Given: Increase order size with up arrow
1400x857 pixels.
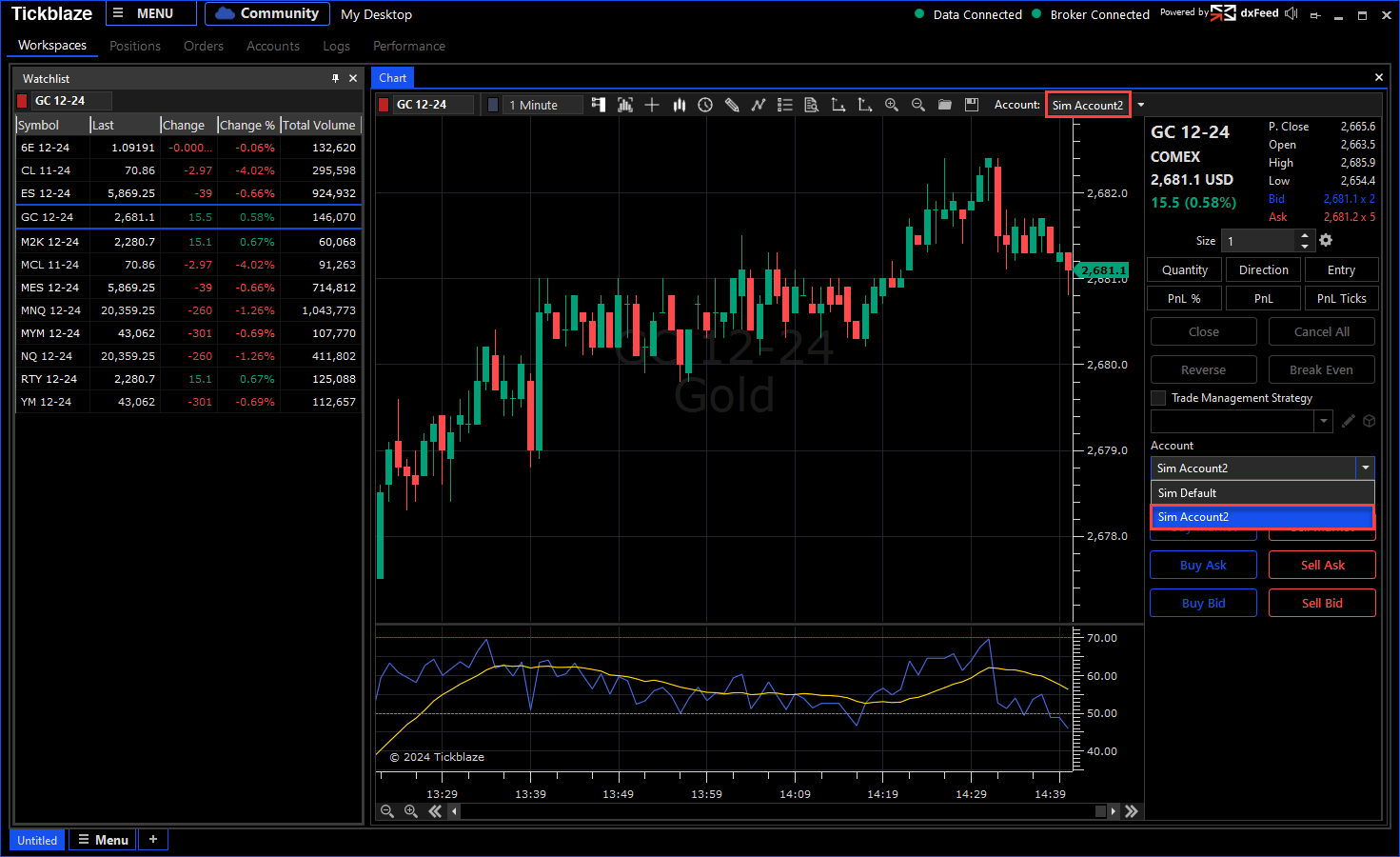Looking at the screenshot, I should click(x=1305, y=235).
